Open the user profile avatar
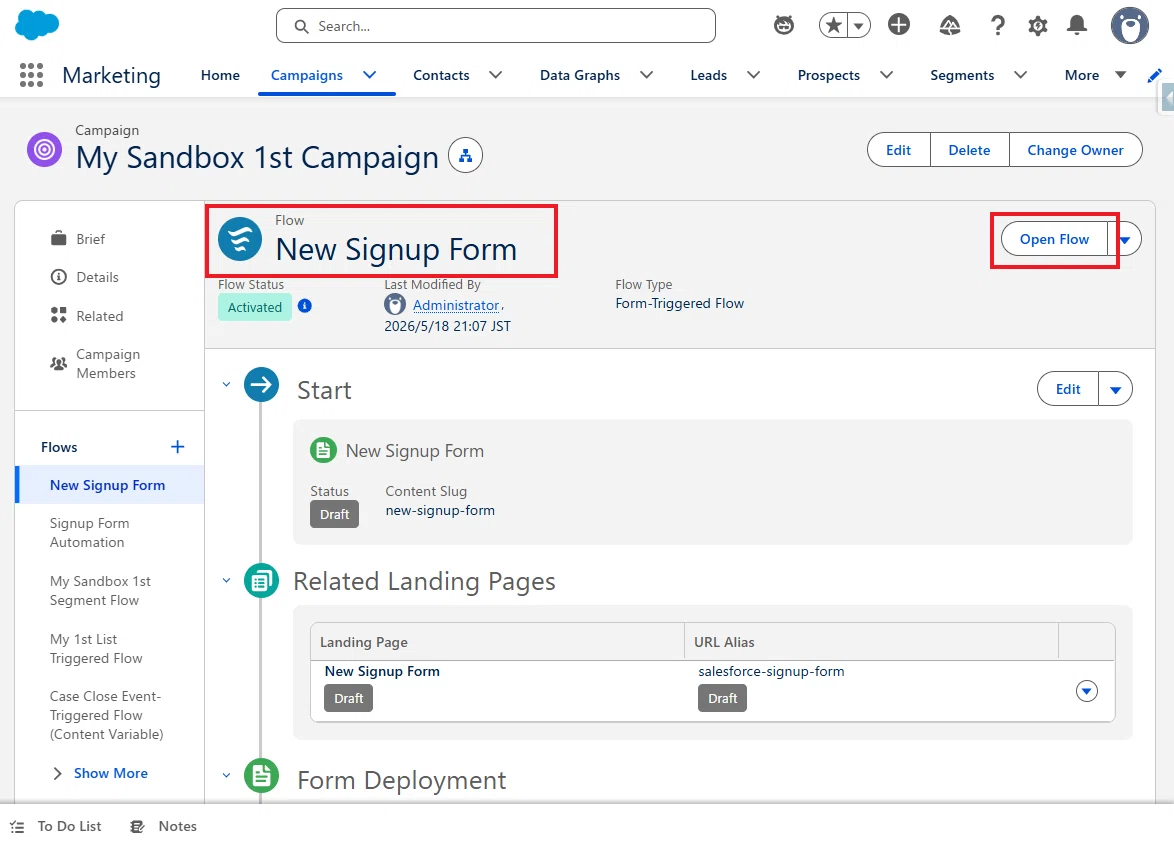 click(1129, 26)
